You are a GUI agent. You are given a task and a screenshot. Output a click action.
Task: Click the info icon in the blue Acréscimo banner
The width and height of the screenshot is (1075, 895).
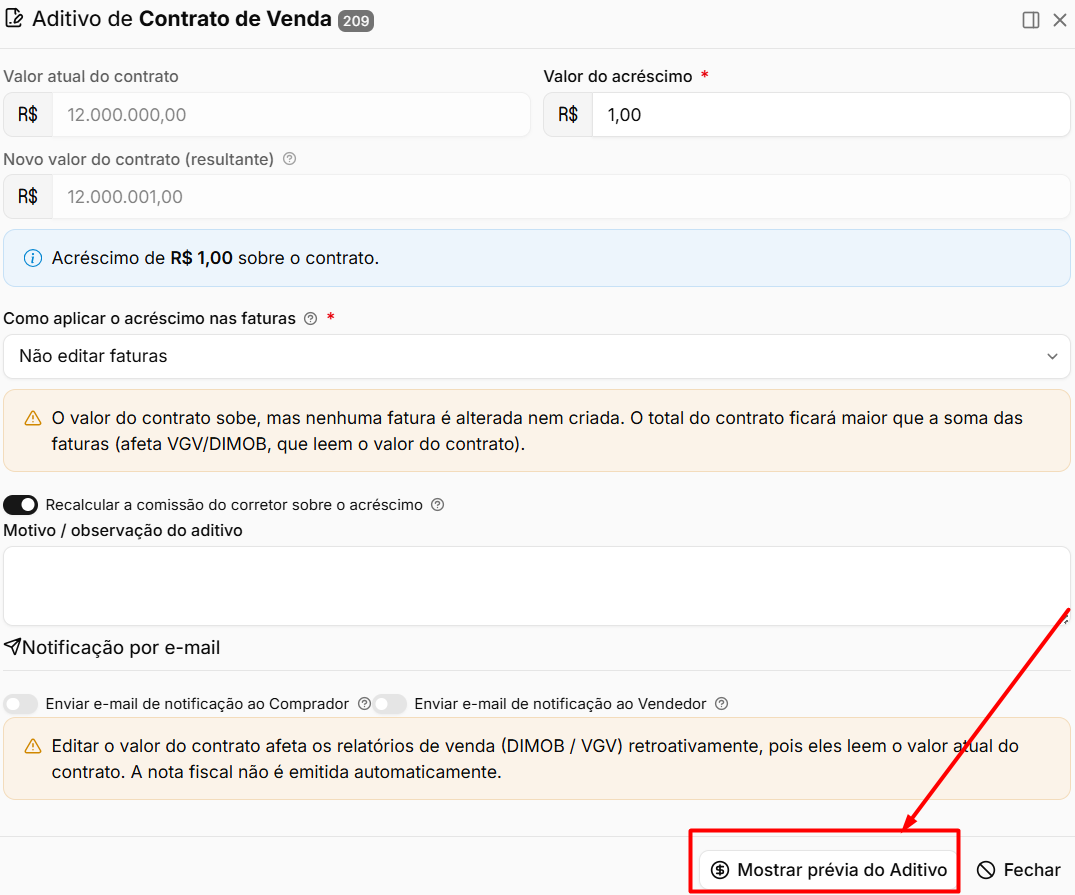tap(33, 258)
